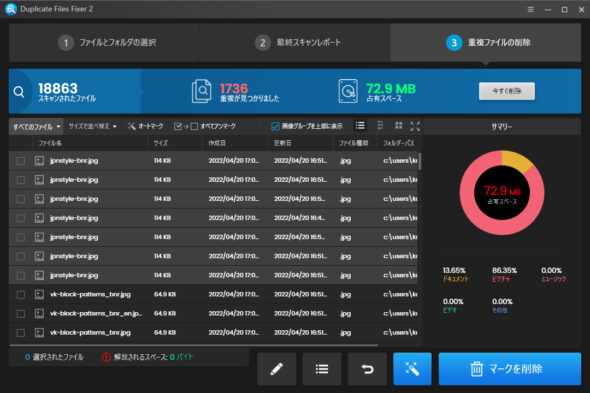Viewport: 590px width, 393px height.
Task: Click 0.00% ミュージック legend entry
Action: (553, 274)
